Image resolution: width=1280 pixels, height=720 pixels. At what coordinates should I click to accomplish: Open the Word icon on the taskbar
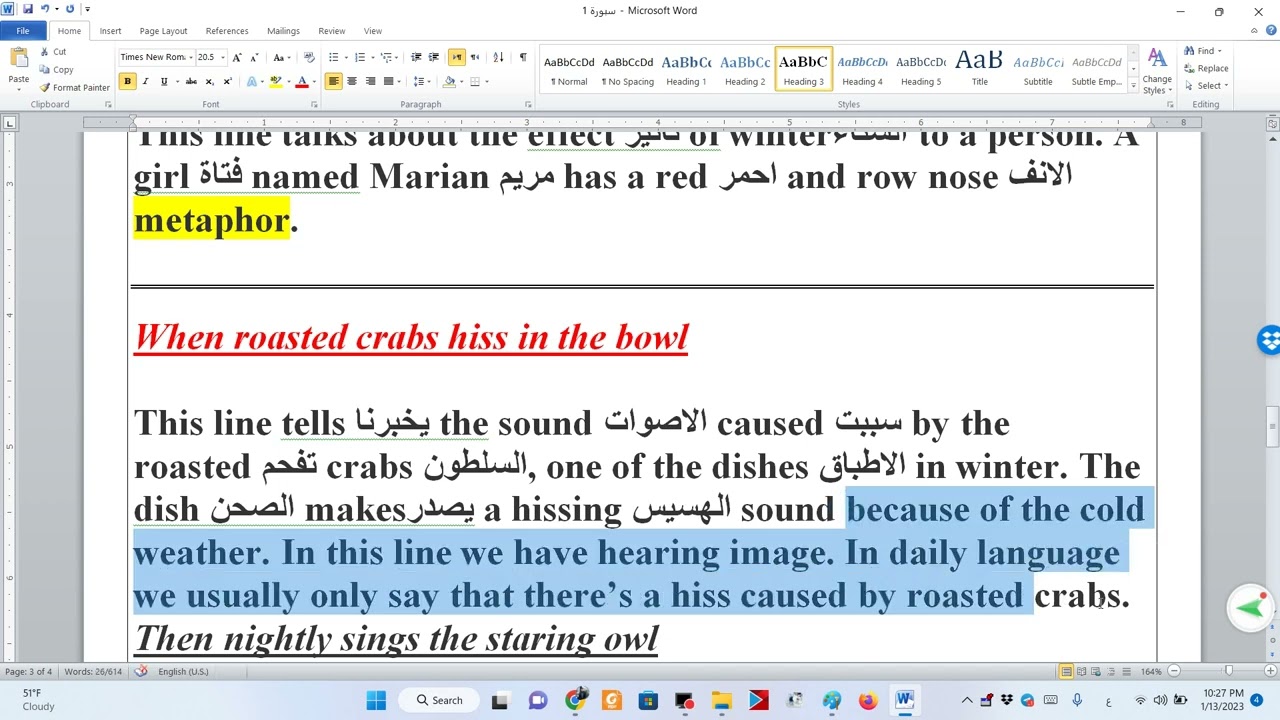[x=904, y=700]
